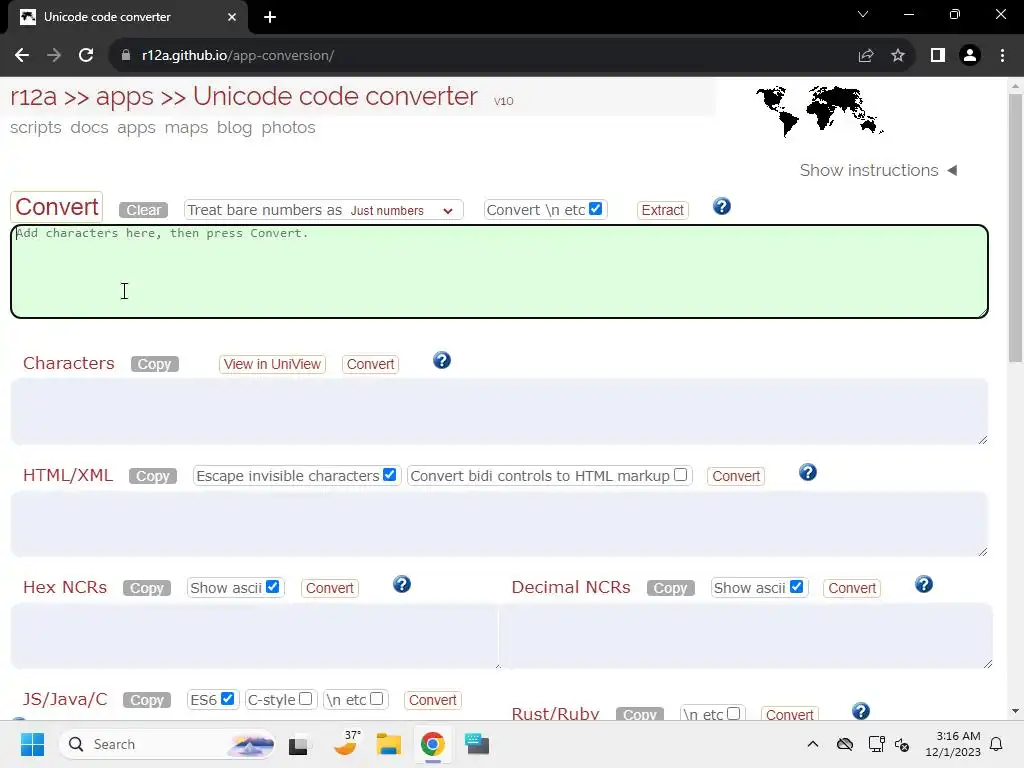Share this page icon in address bar
This screenshot has width=1024, height=768.
(866, 56)
